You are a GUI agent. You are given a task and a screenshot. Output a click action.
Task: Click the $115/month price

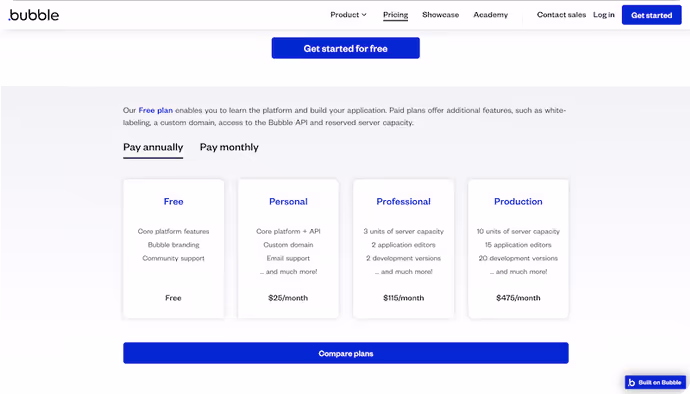404,298
